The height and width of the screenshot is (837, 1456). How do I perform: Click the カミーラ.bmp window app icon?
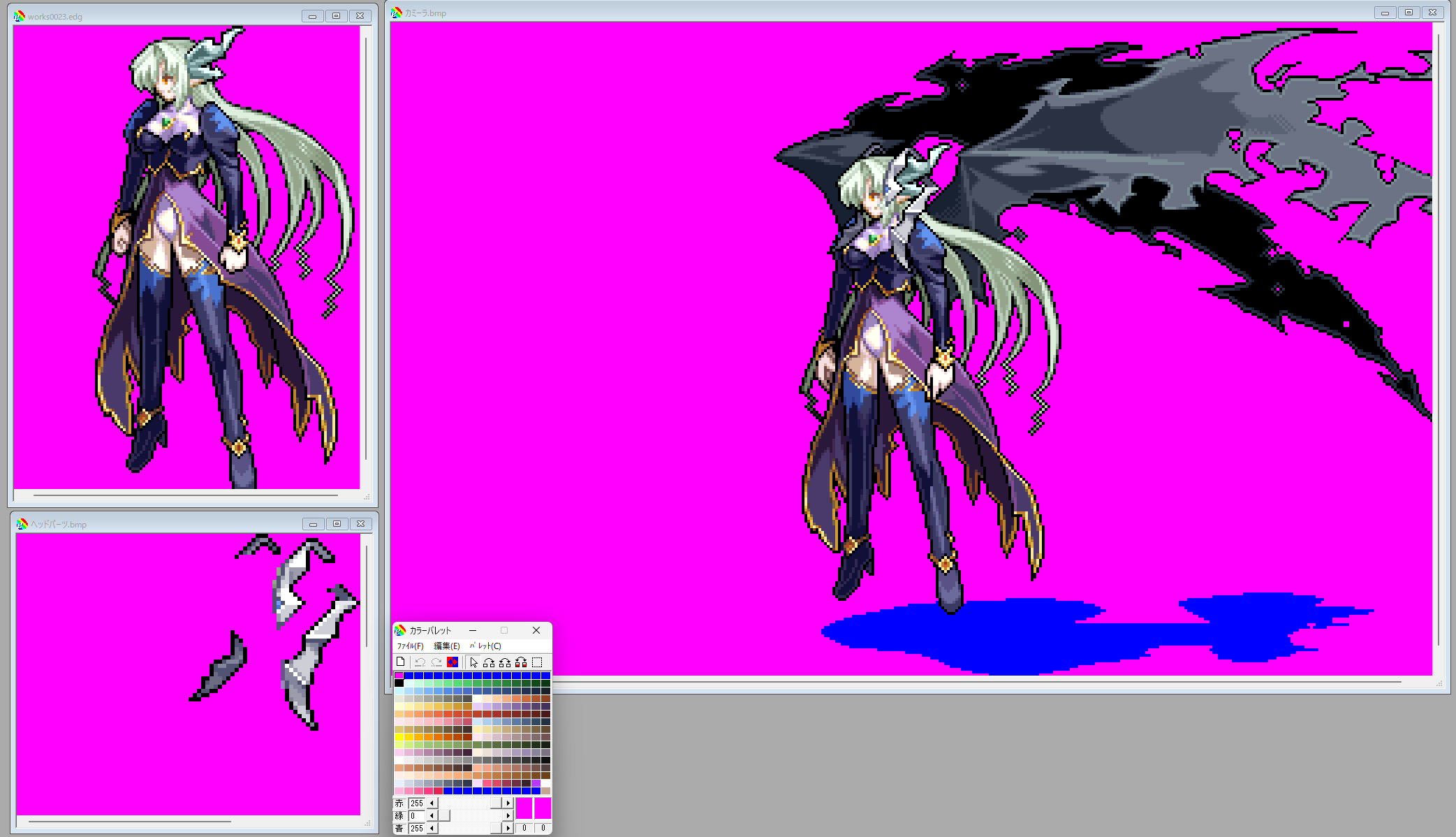(x=397, y=13)
